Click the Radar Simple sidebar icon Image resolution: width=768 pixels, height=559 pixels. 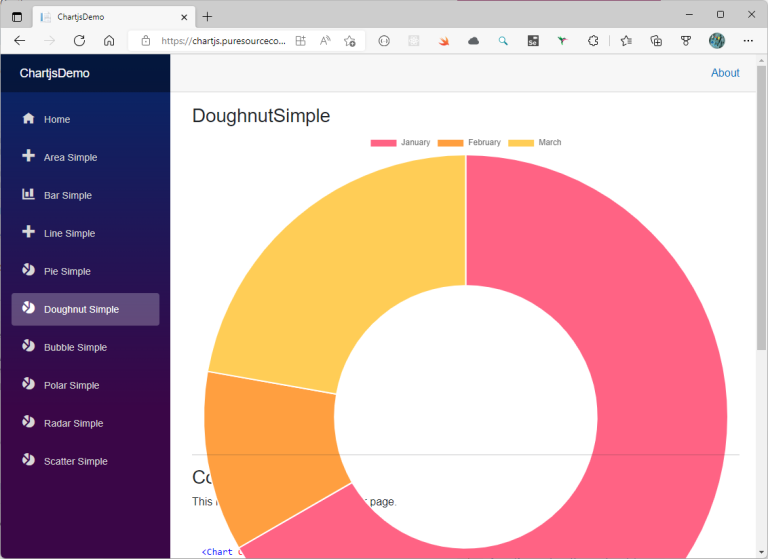click(29, 423)
